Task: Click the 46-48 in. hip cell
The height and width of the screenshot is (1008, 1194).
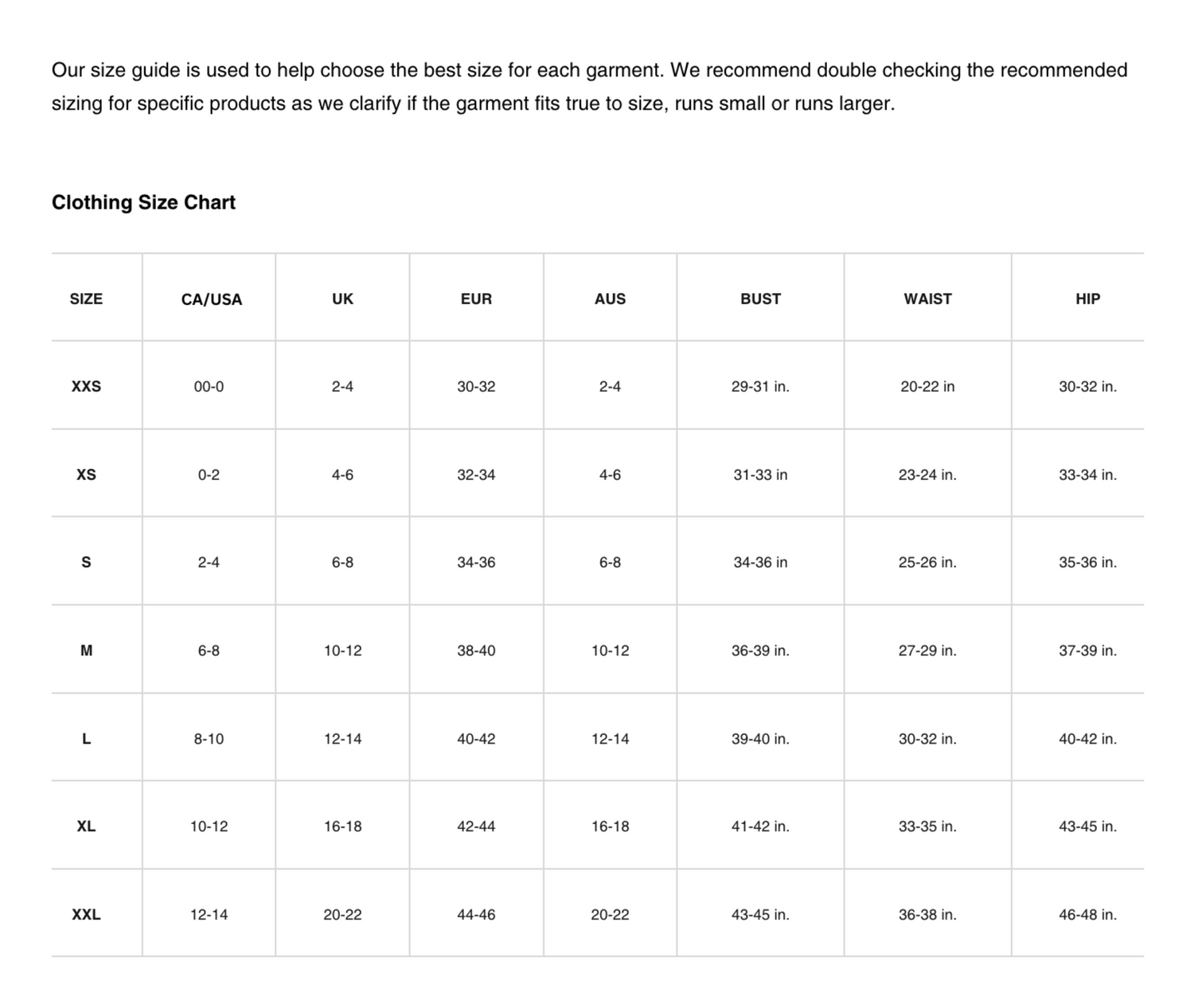Action: tap(1087, 915)
